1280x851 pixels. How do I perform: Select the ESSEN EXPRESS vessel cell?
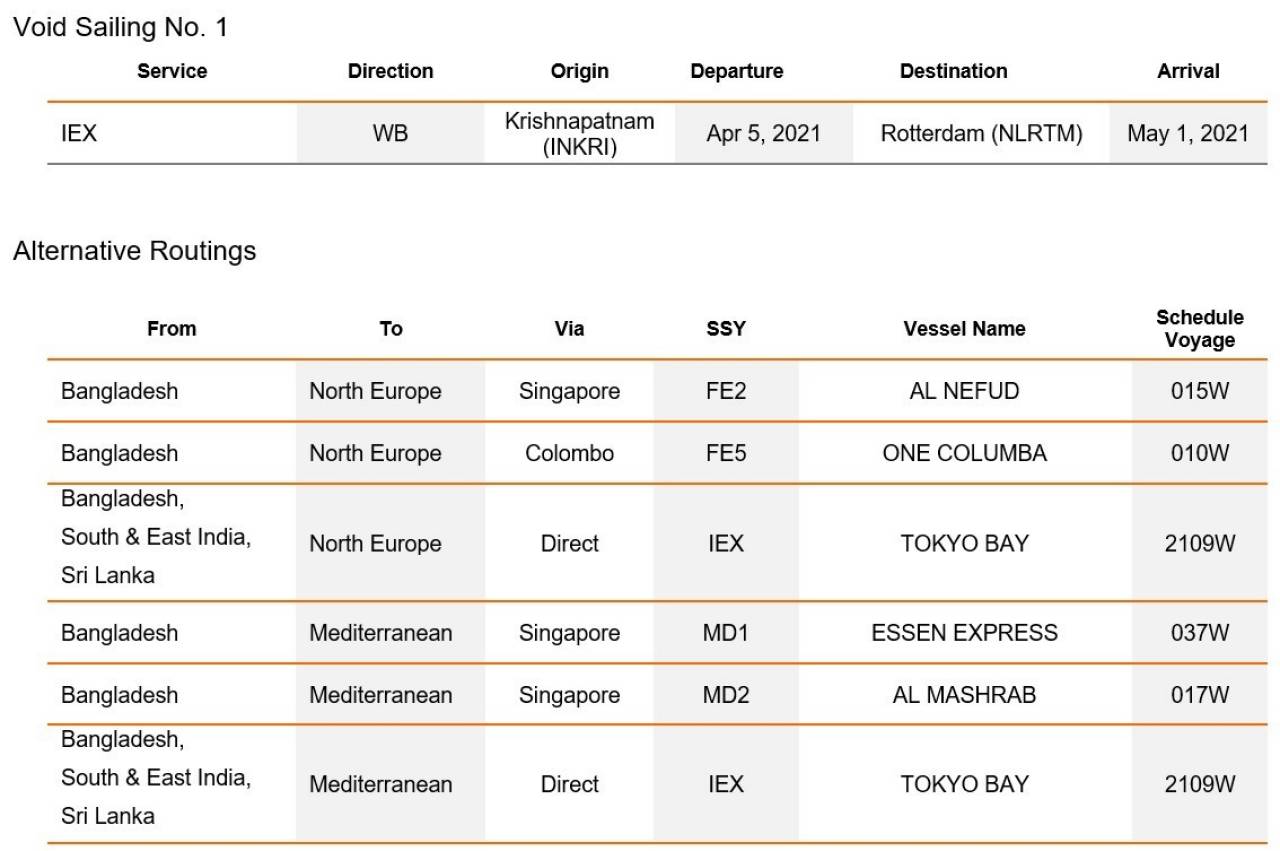[x=964, y=633]
